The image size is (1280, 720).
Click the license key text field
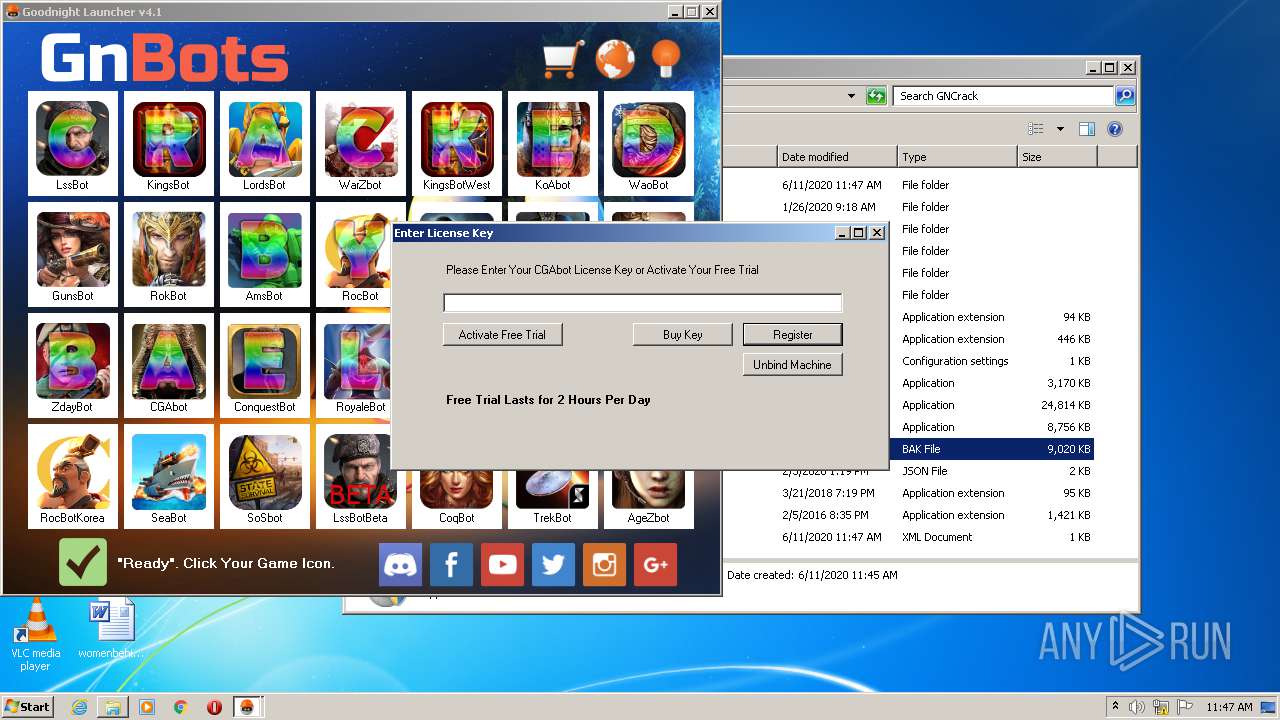[x=643, y=303]
